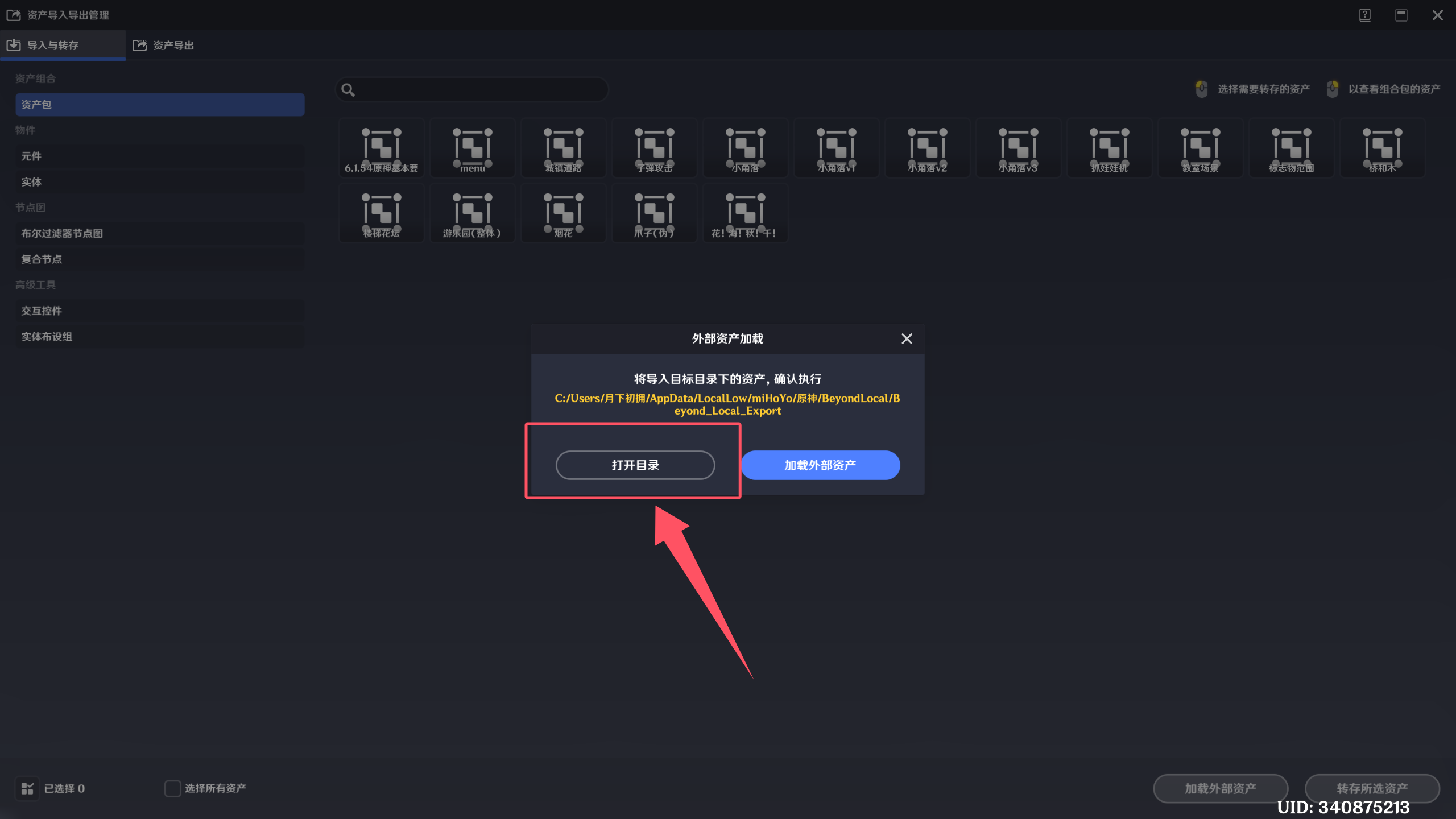Click the blue 加载外部资产 dialog button
This screenshot has width=1456, height=819.
[820, 465]
